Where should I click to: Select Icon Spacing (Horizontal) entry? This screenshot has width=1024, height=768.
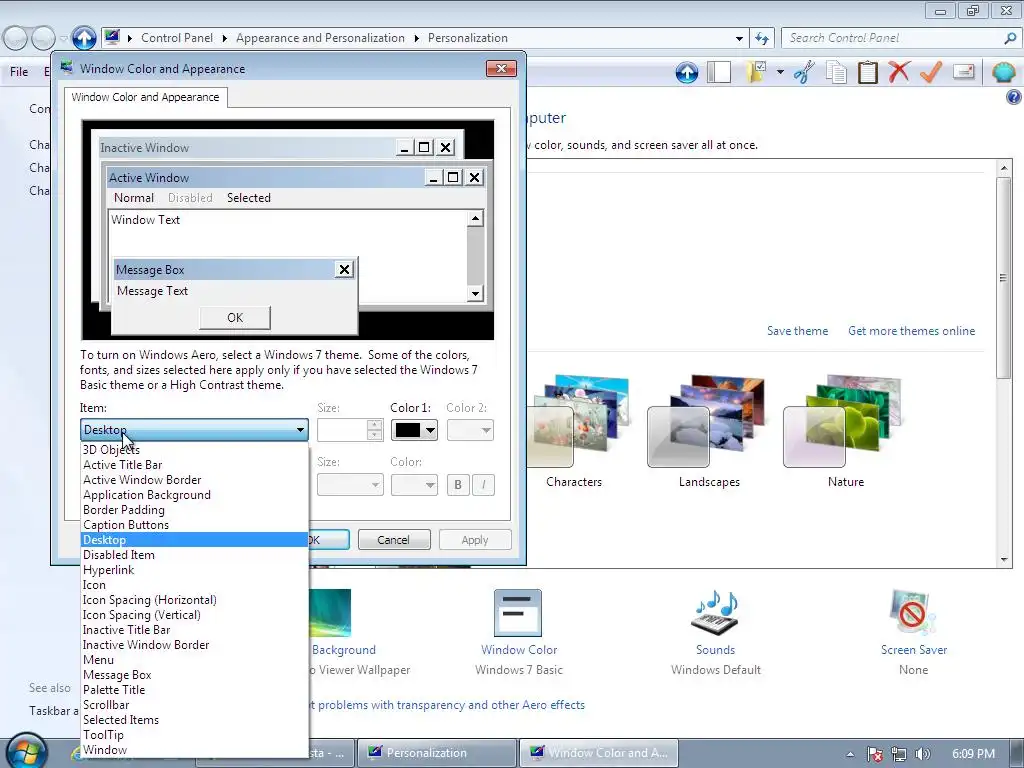[x=194, y=600]
